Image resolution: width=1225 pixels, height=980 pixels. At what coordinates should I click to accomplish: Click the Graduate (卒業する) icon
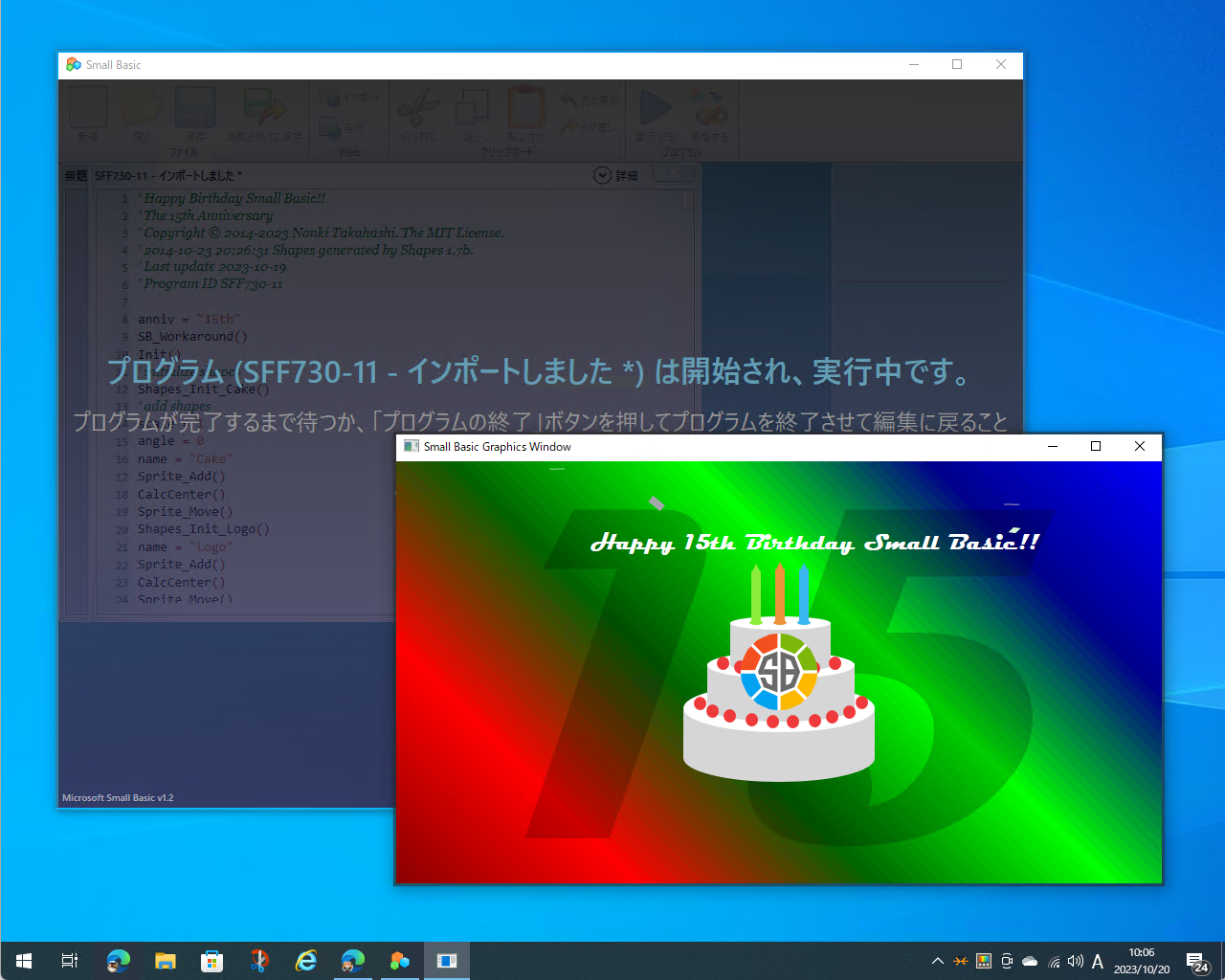tap(709, 108)
